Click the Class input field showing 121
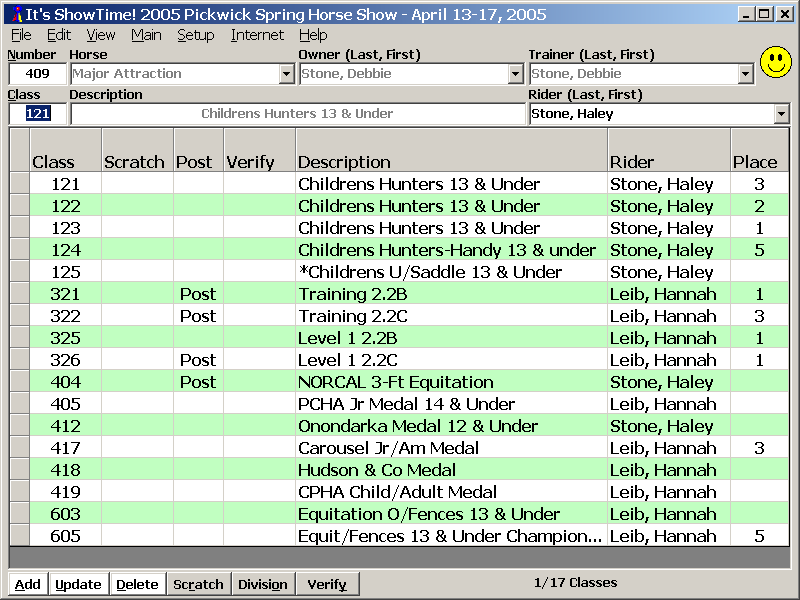This screenshot has width=800, height=600. pos(38,114)
